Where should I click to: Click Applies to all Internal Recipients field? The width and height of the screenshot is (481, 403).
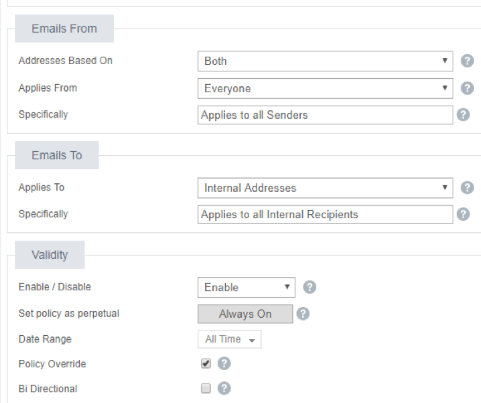[325, 214]
